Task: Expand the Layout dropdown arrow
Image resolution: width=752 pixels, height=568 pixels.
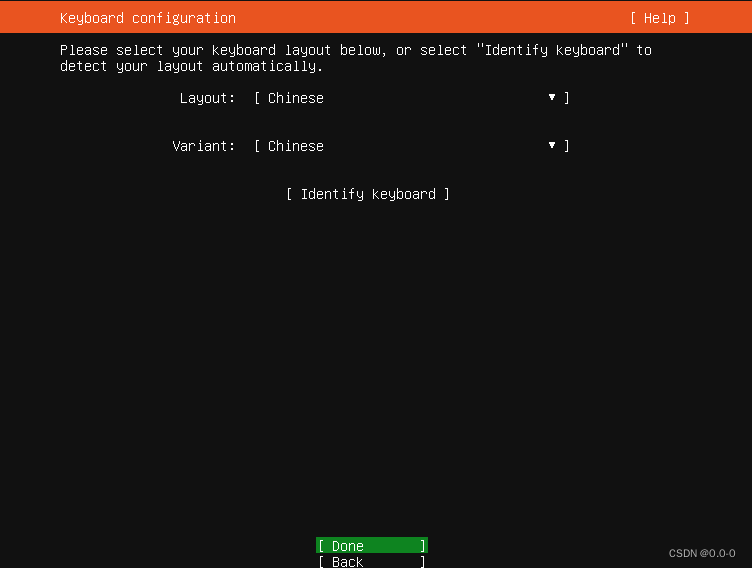Action: tap(552, 97)
